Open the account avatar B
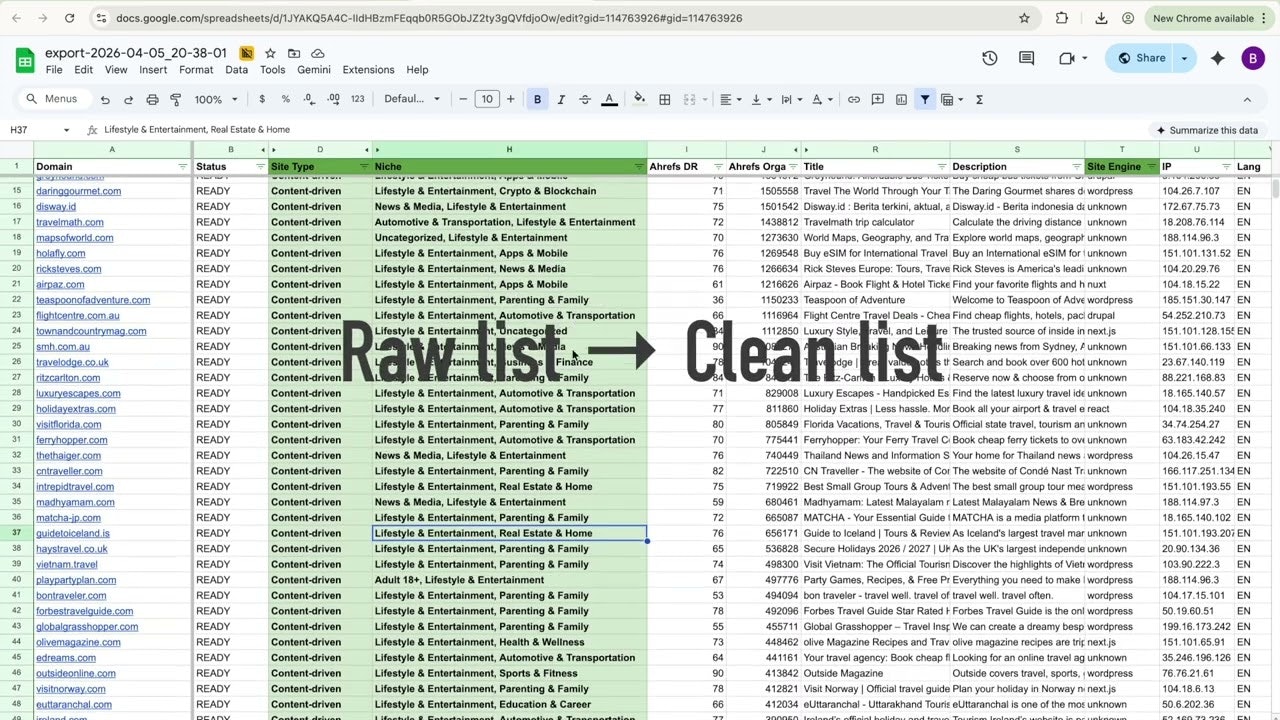Viewport: 1280px width, 720px height. pos(1253,58)
